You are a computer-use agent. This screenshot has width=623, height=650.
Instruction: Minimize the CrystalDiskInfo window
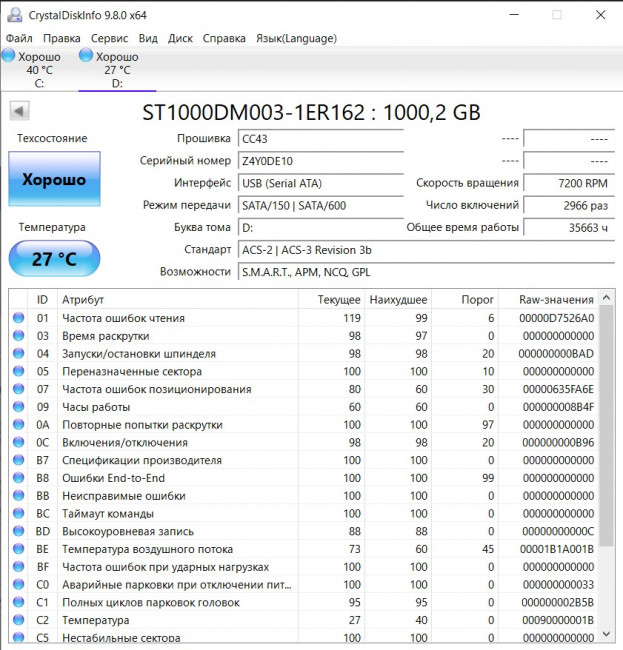coord(514,15)
